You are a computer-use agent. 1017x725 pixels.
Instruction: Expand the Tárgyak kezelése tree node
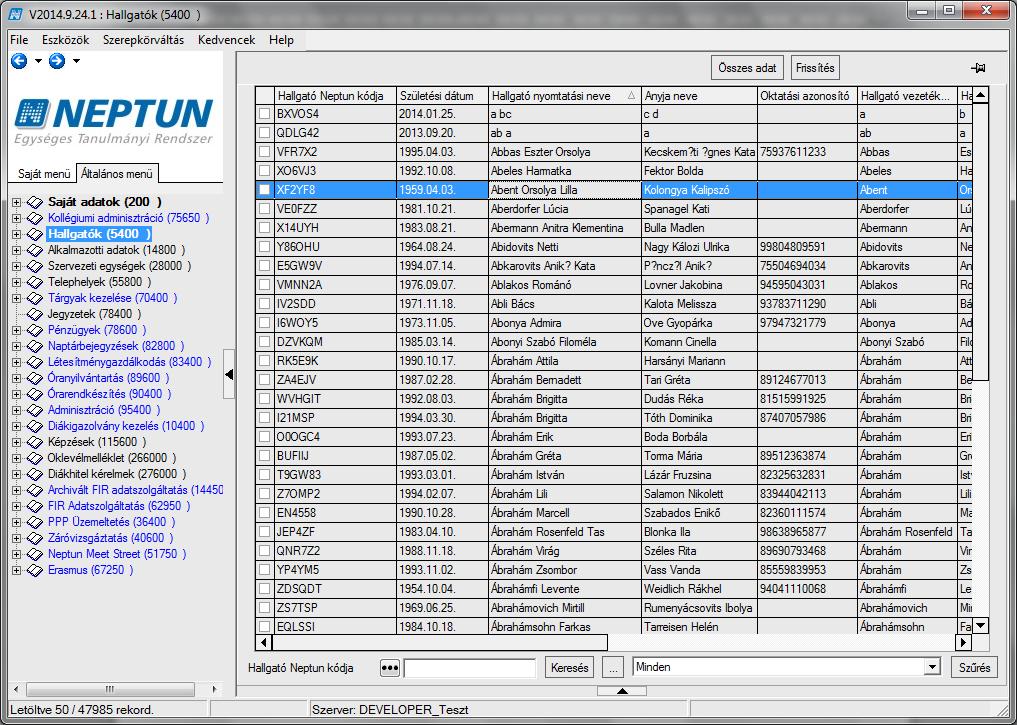point(16,298)
